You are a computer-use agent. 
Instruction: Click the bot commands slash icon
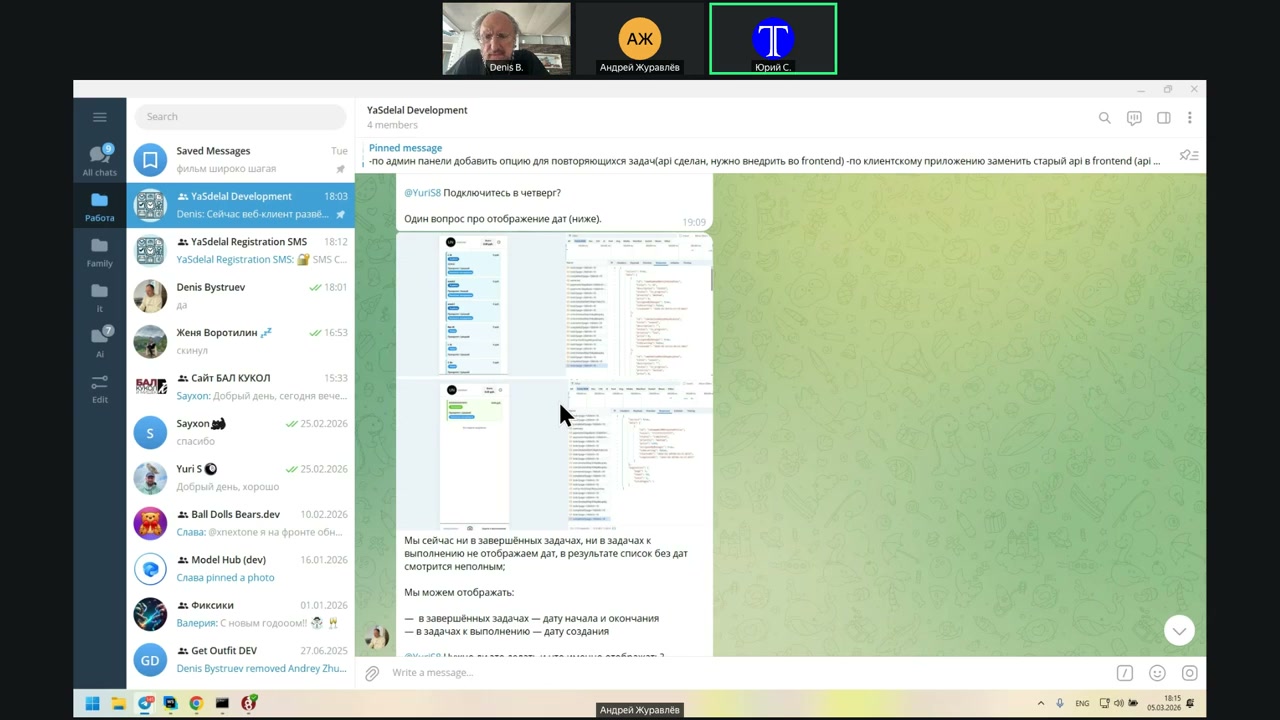pos(1125,673)
